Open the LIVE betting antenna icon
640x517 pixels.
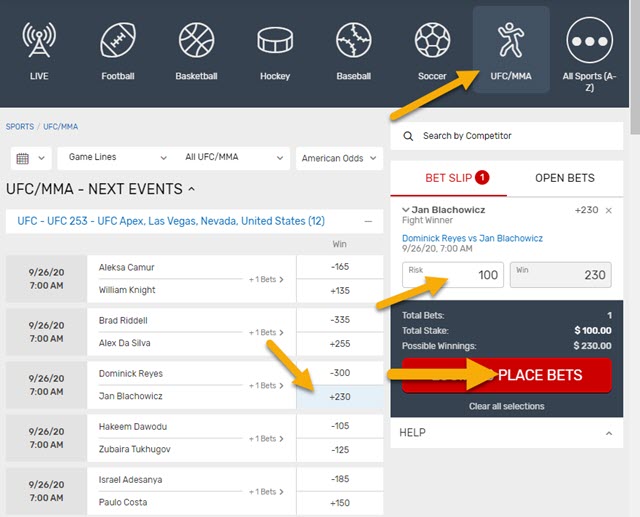pyautogui.click(x=39, y=41)
